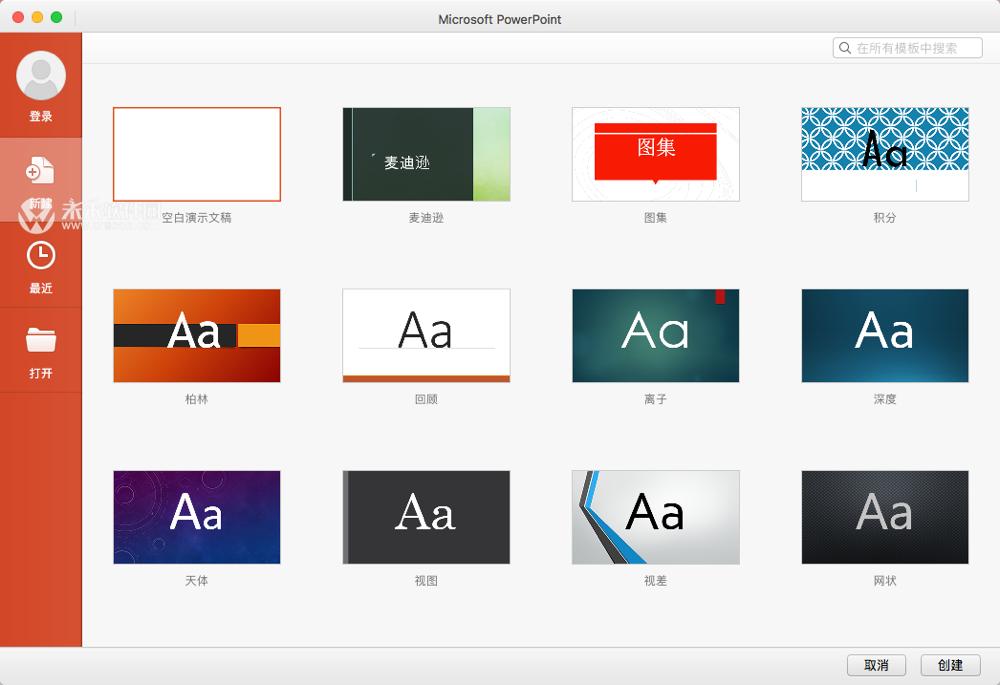The width and height of the screenshot is (1000, 685).
Task: Pick the 视图 dark gray template
Action: (x=426, y=516)
